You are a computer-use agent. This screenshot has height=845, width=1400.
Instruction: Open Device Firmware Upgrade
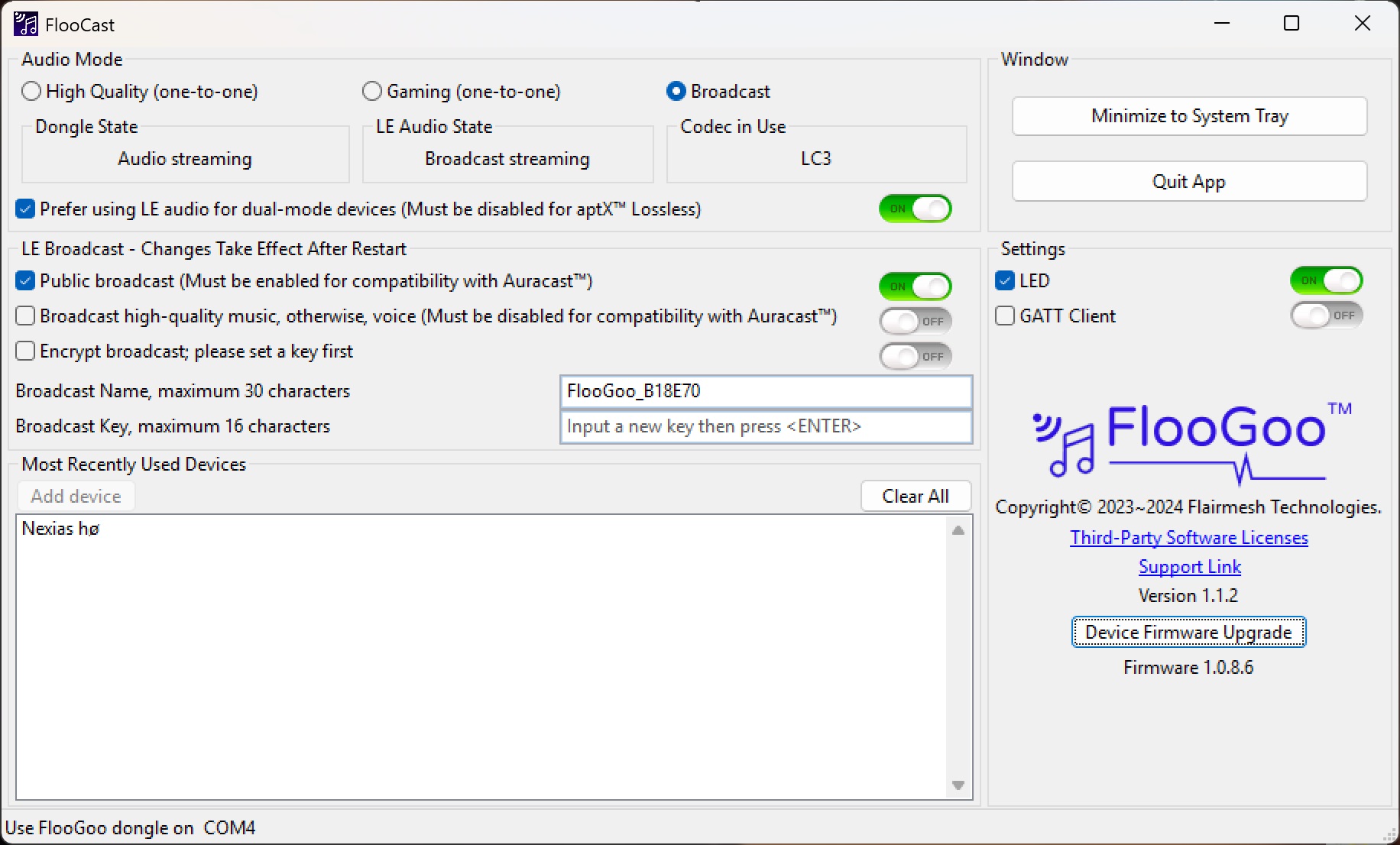coord(1188,632)
